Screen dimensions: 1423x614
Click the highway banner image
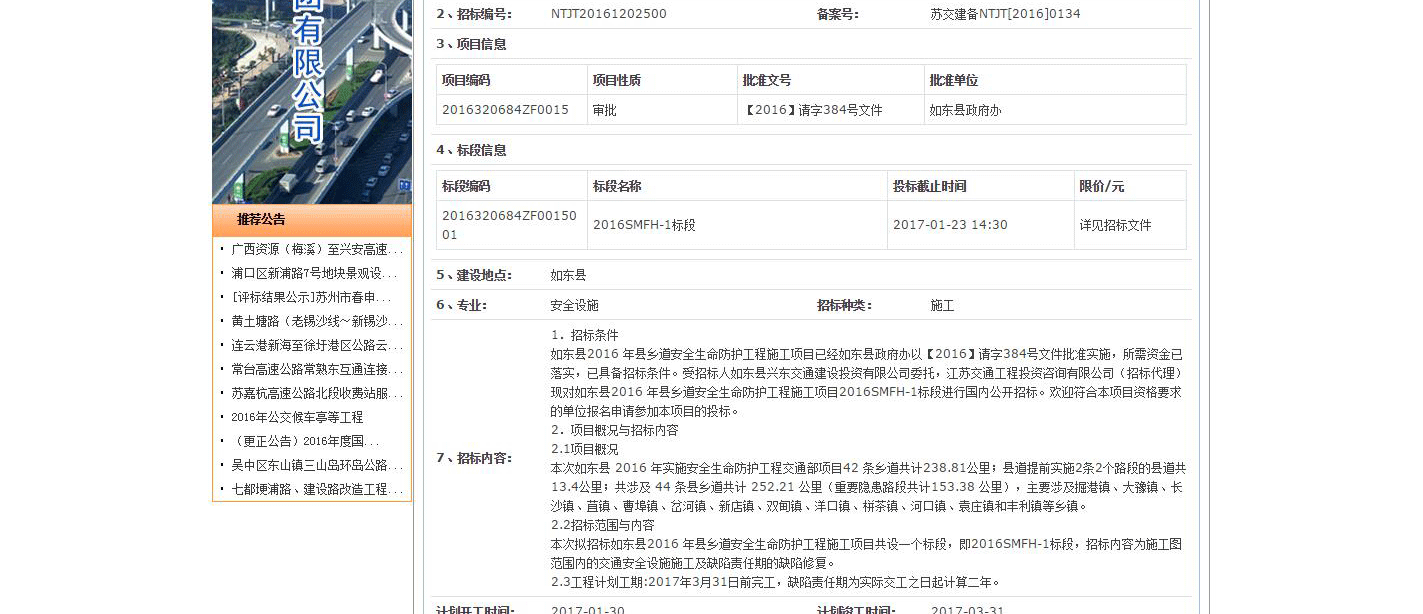point(312,100)
